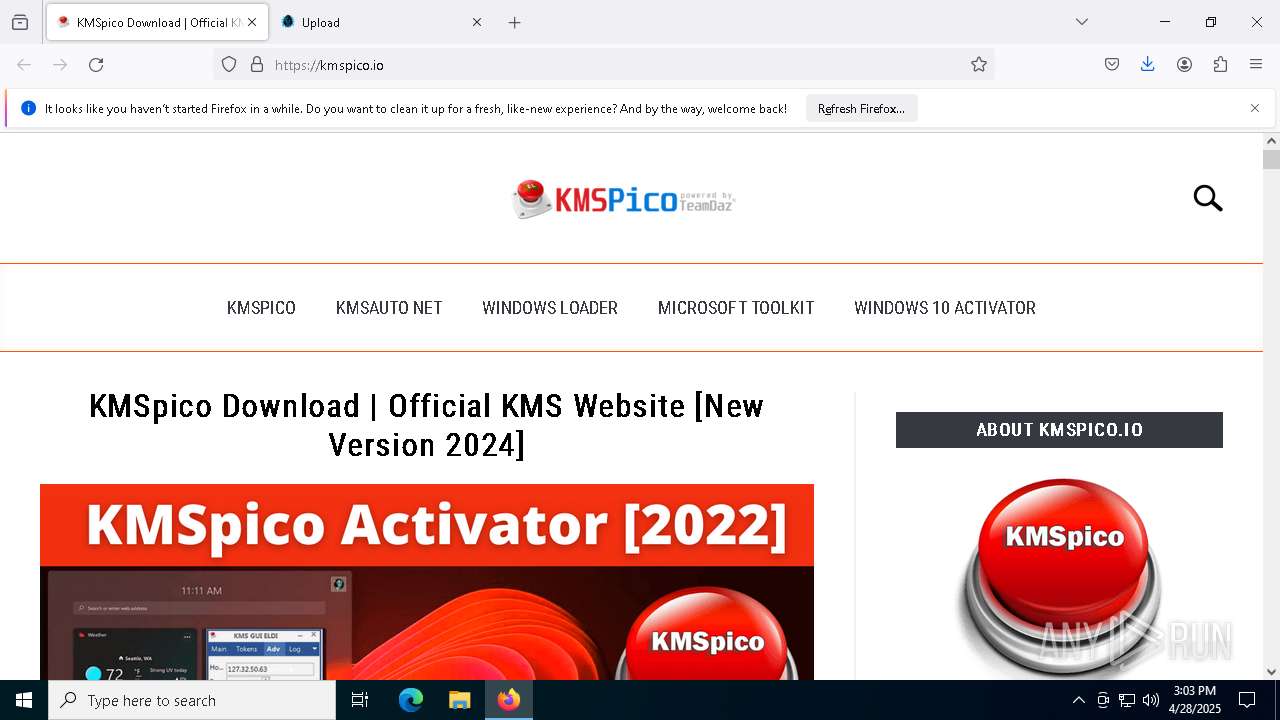Open the Extensions panel
This screenshot has height=720, width=1280.
point(1220,64)
